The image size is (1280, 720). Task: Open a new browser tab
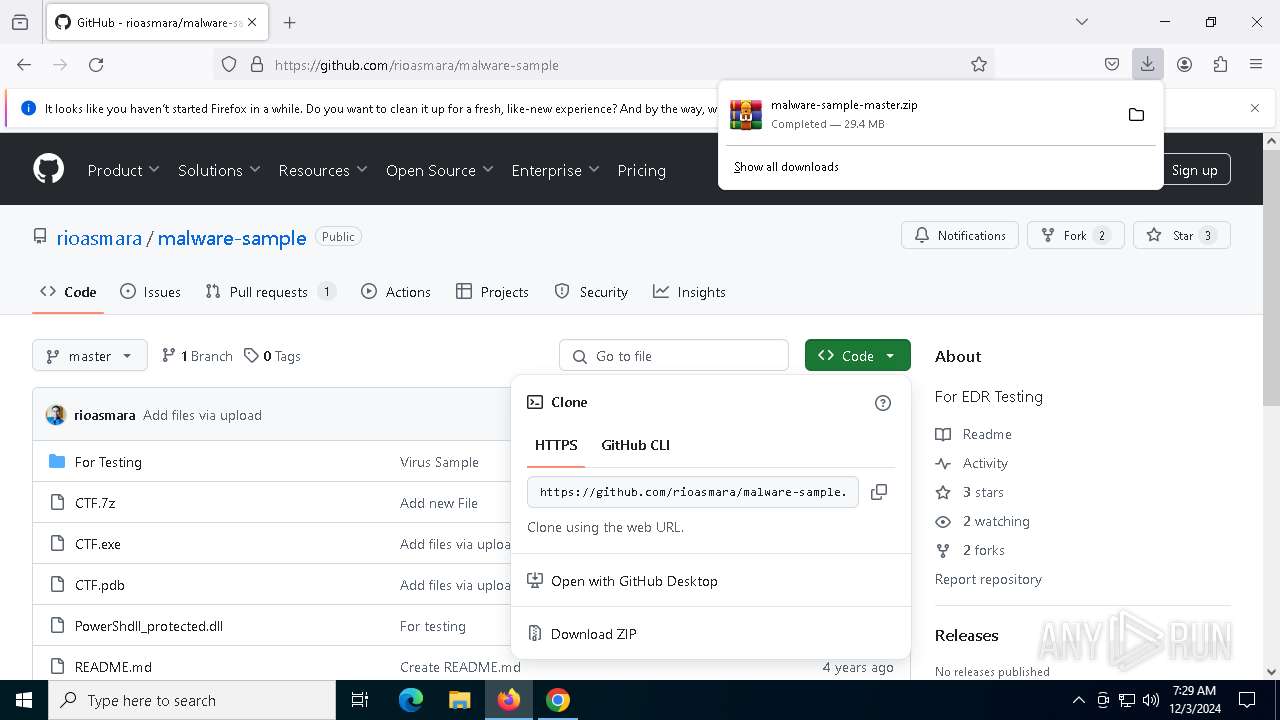[x=290, y=22]
